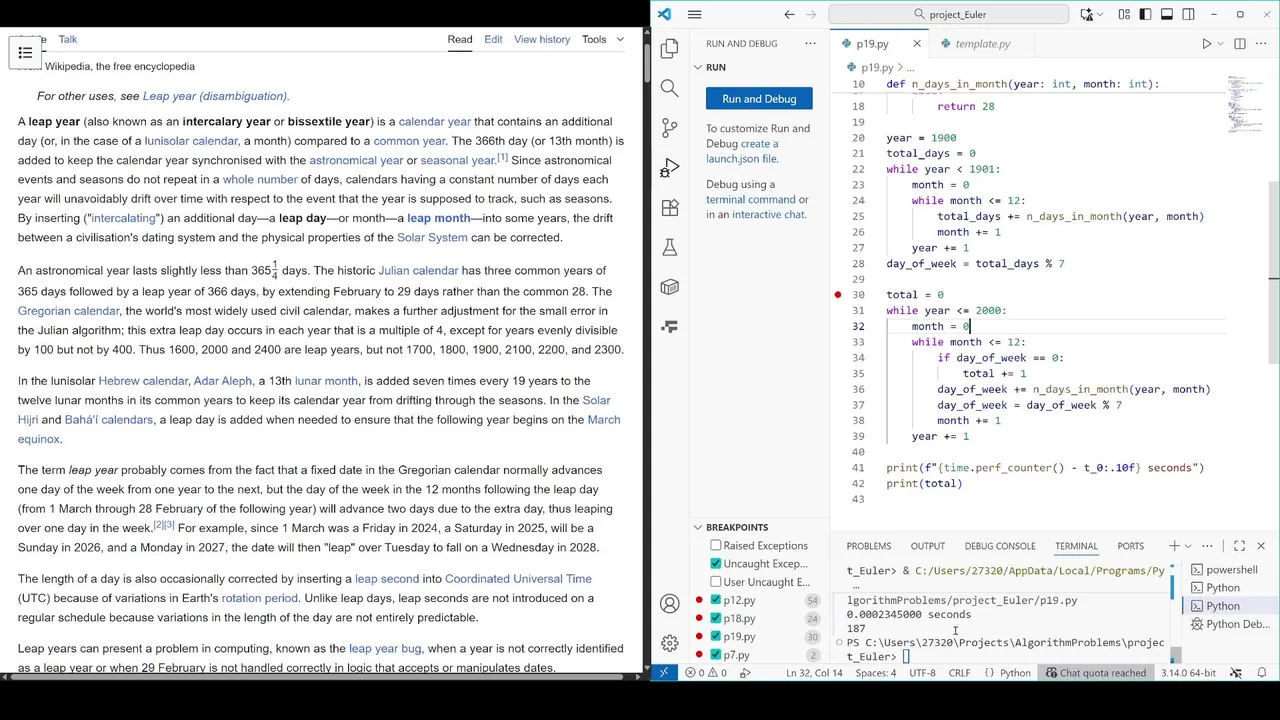Open the interactive chat link
Viewport: 1280px width, 720px height.
point(768,215)
